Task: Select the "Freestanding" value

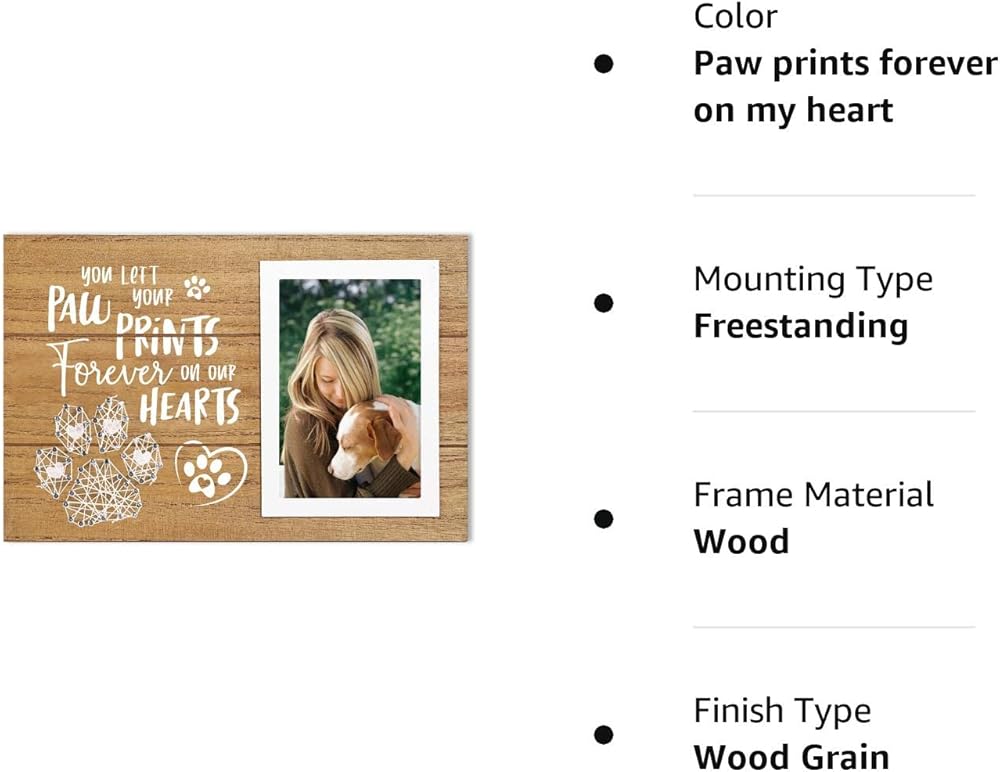Action: coord(801,326)
